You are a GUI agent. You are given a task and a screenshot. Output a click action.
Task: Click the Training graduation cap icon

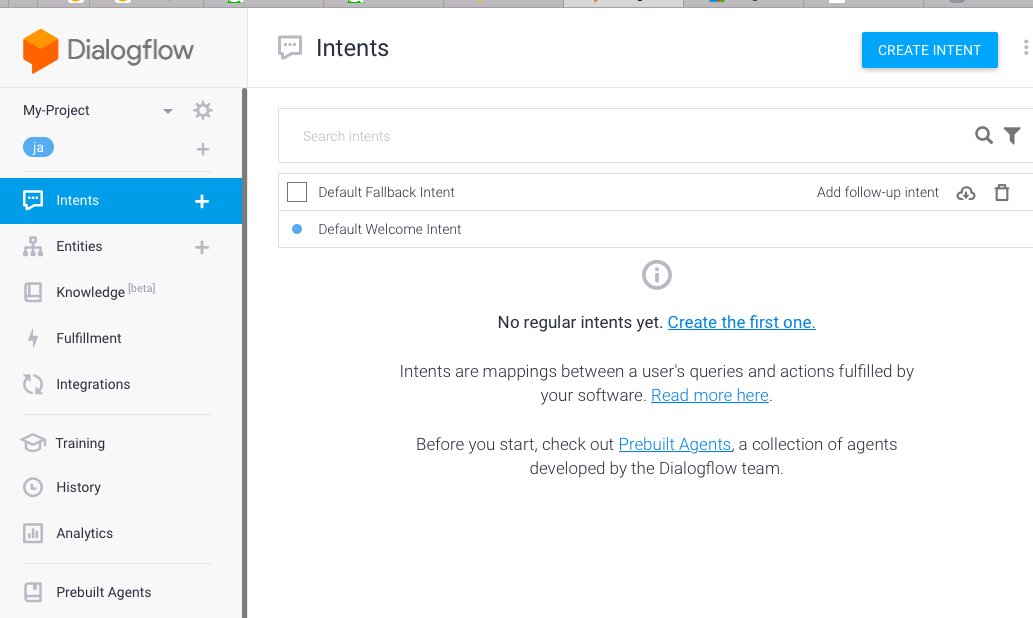[x=33, y=443]
